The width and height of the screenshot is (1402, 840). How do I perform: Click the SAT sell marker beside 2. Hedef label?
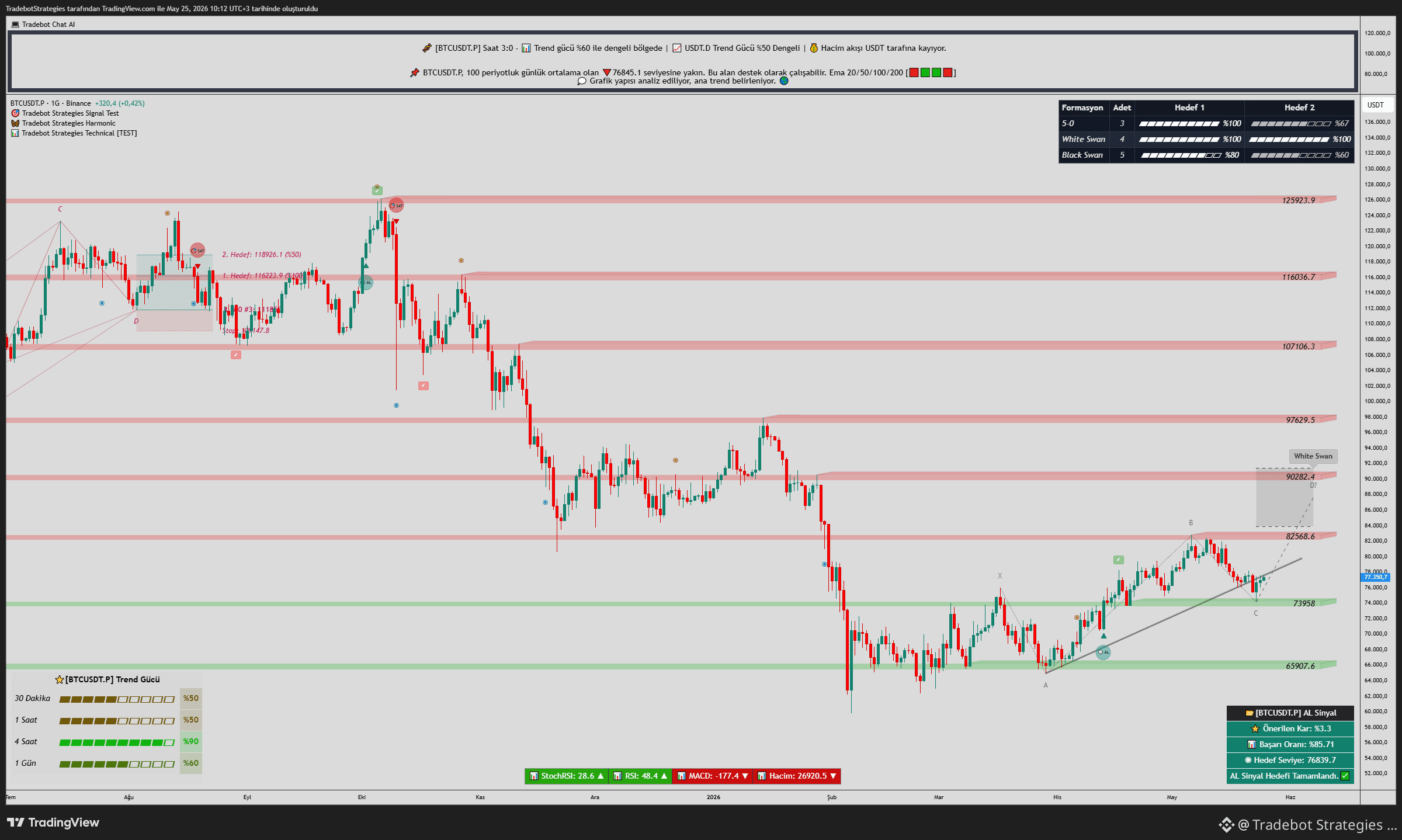[198, 251]
